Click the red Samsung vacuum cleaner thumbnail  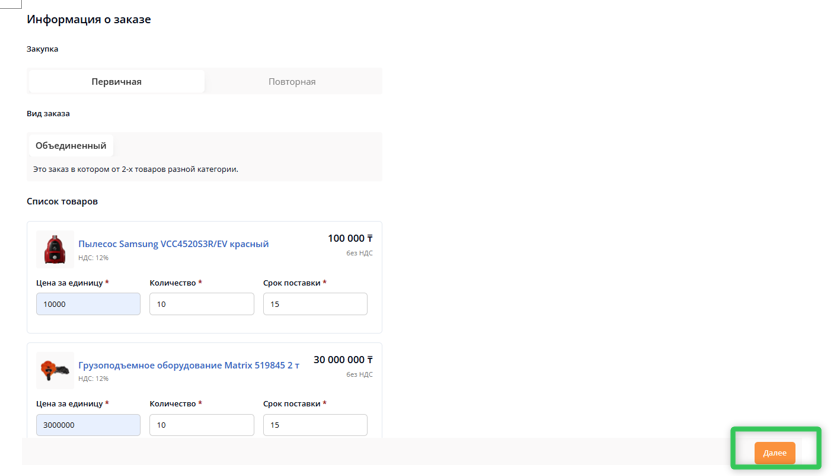[x=55, y=249]
